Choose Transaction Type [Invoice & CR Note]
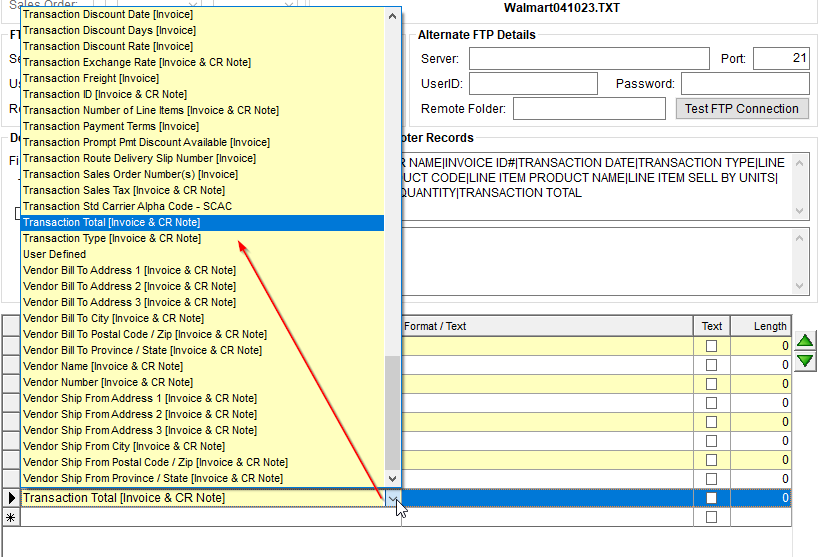This screenshot has width=826, height=557. (x=202, y=238)
